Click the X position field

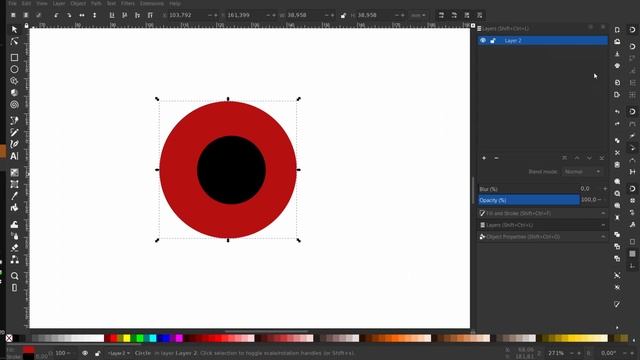[x=187, y=15]
